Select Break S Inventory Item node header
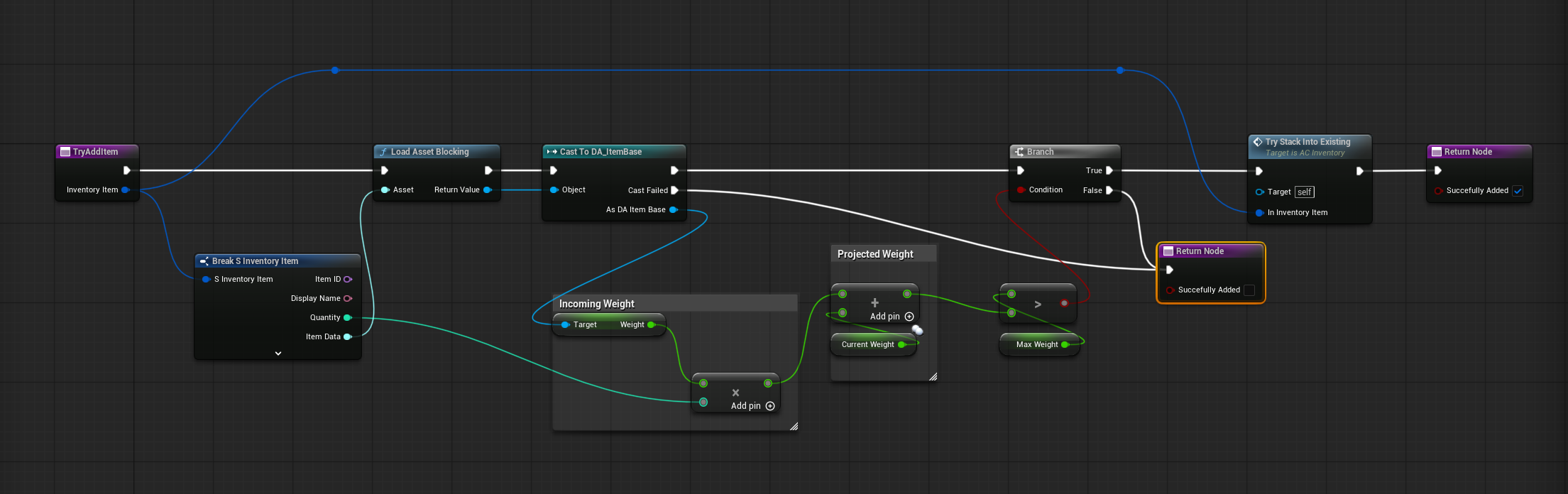 pyautogui.click(x=278, y=261)
